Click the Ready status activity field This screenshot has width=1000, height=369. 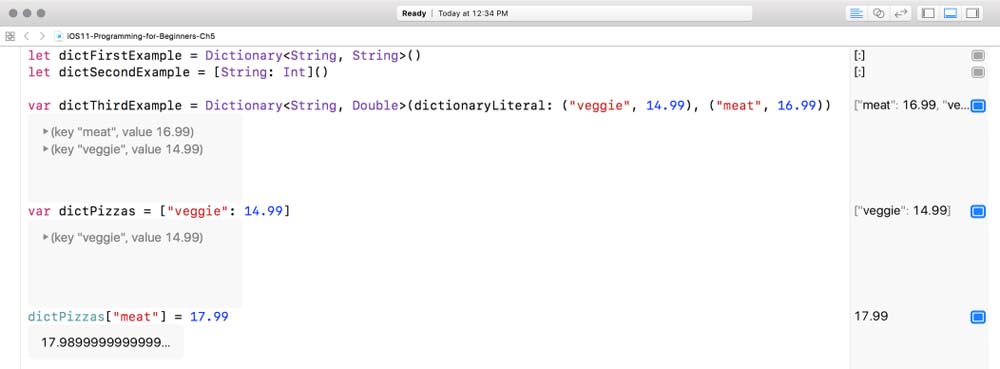point(574,13)
